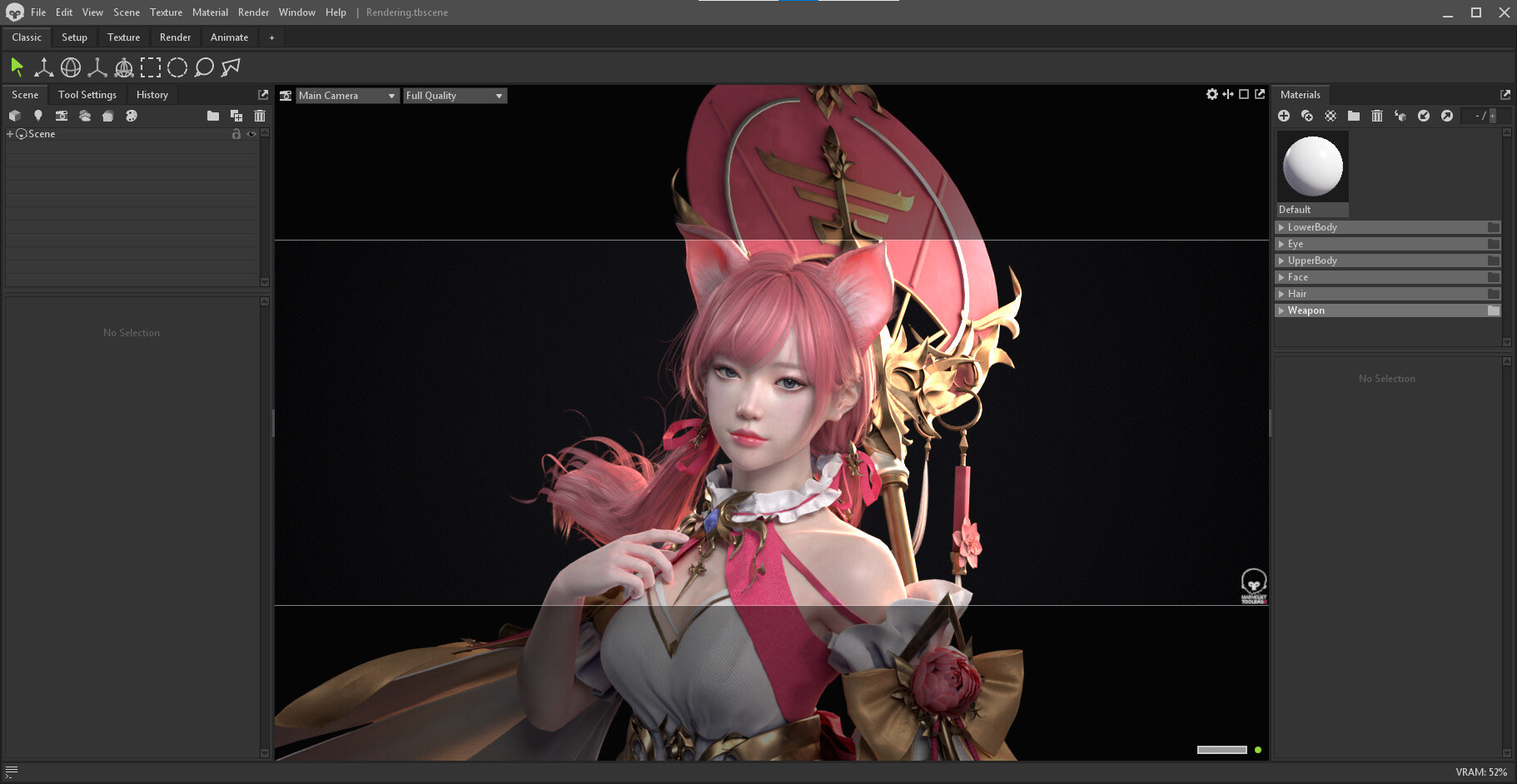The width and height of the screenshot is (1517, 784).
Task: Duplicate the selected material
Action: pos(1307,116)
